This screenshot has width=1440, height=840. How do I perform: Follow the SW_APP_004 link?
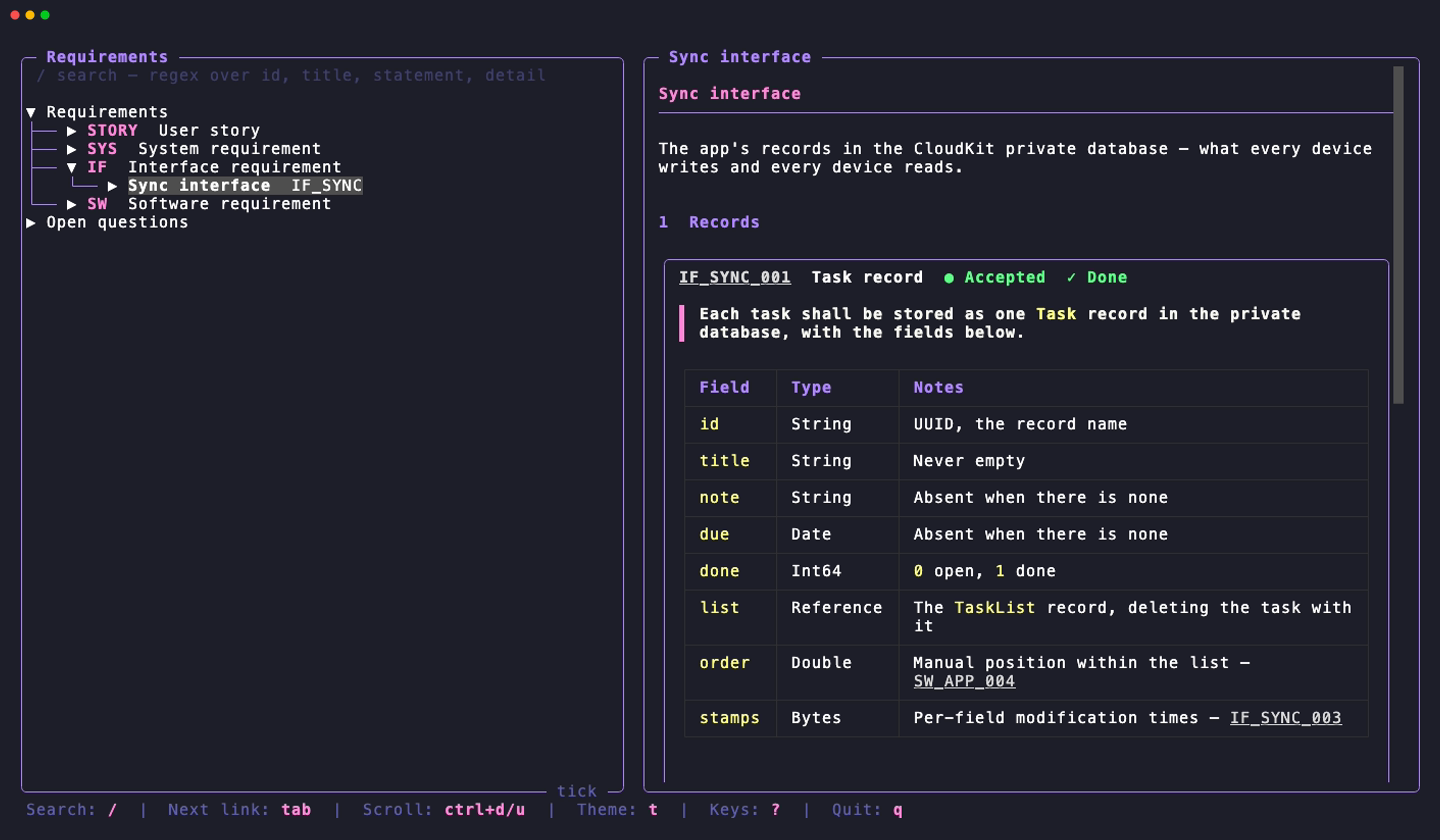coord(964,681)
